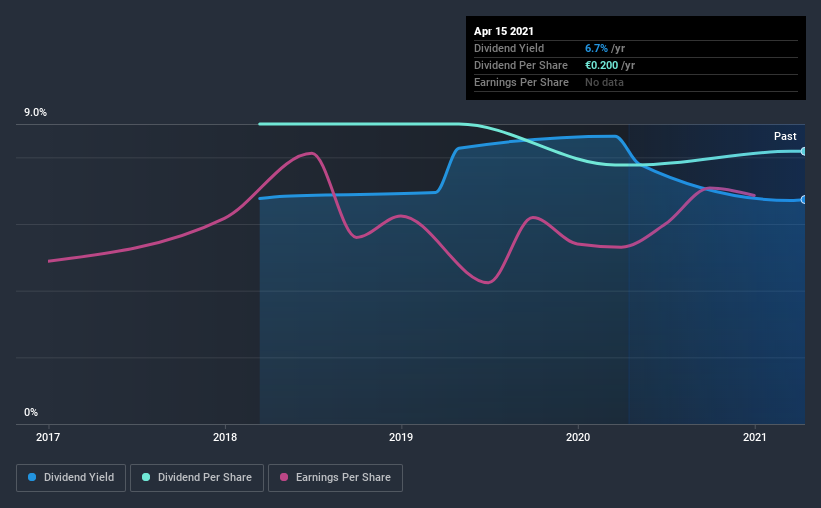This screenshot has height=508, width=821.
Task: Click the Past label on chart
Action: (x=785, y=136)
